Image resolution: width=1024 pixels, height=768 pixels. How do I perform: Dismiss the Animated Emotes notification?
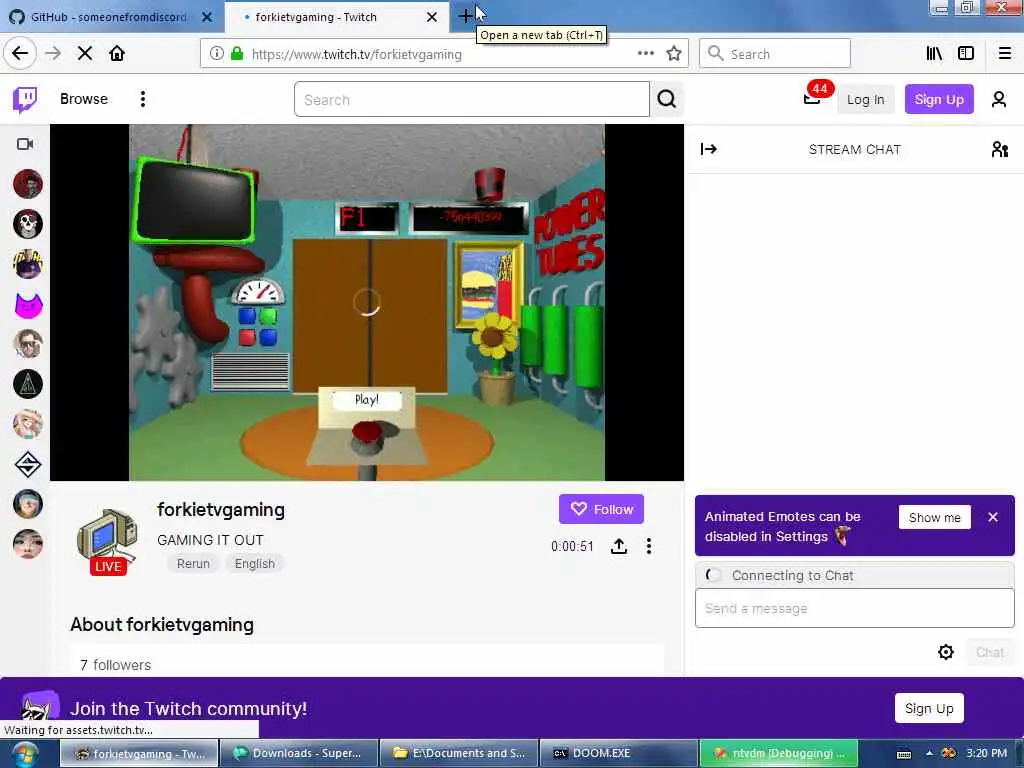[993, 517]
